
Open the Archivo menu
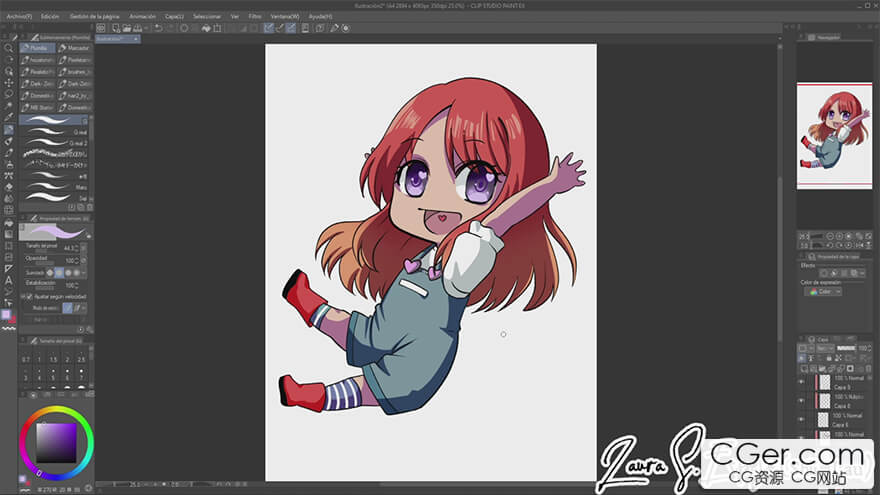pyautogui.click(x=19, y=17)
